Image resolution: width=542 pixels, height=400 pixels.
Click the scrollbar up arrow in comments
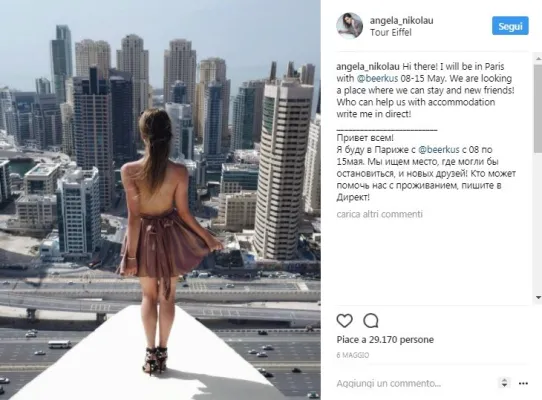[538, 59]
